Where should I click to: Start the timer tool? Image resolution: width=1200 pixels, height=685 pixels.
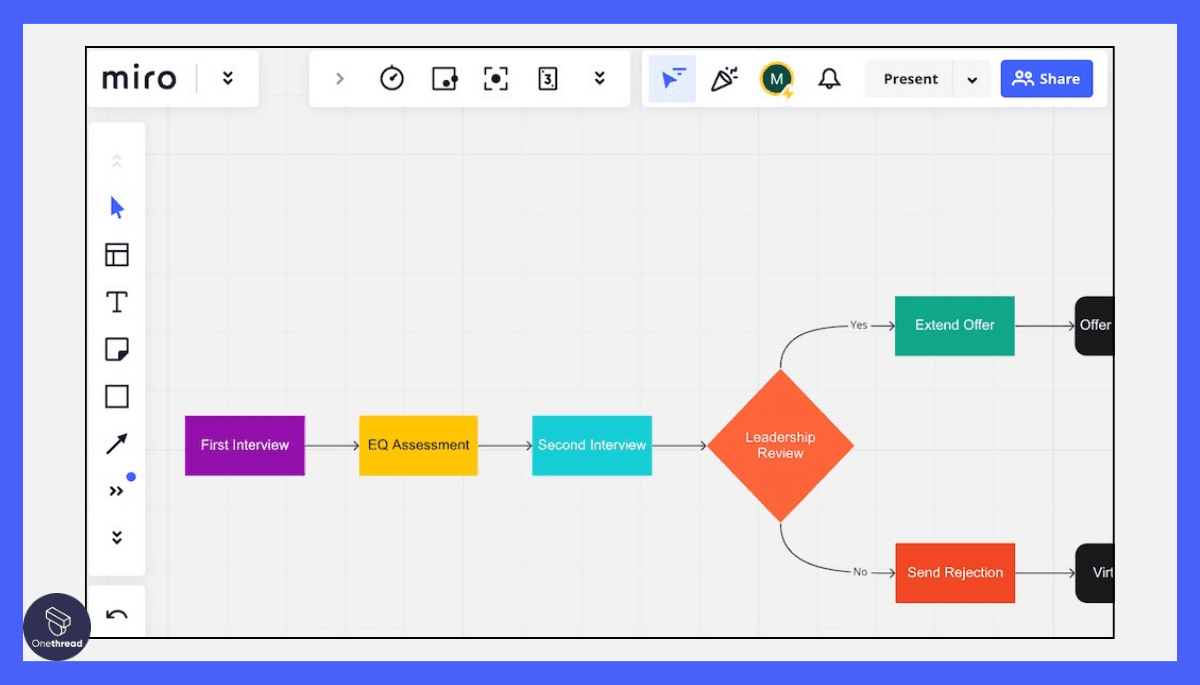392,78
